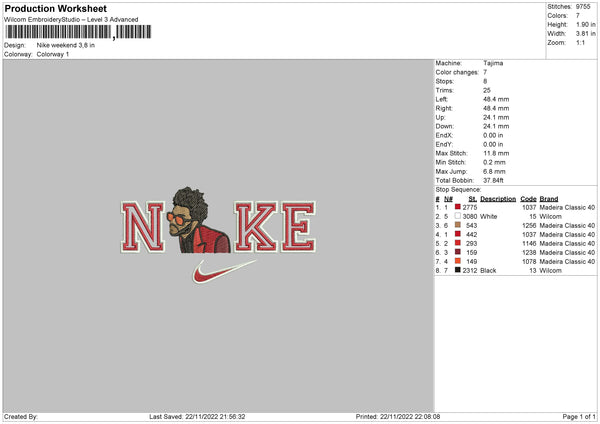Click the Stitches value '9755'
The image size is (600, 424).
tap(583, 7)
